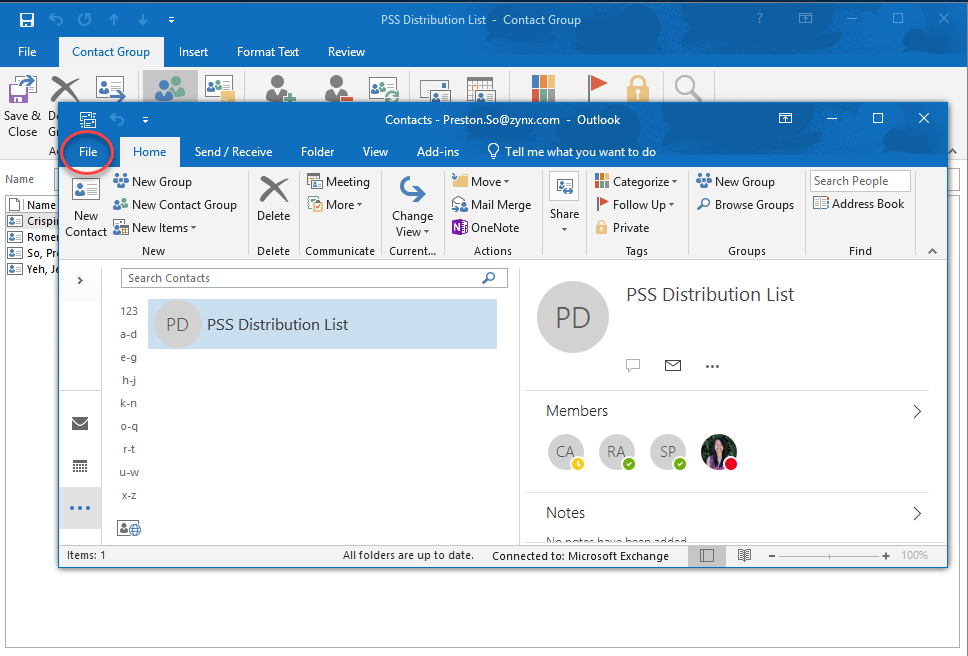
Task: Toggle Private lock in Contact Group ribbon
Action: click(x=638, y=88)
